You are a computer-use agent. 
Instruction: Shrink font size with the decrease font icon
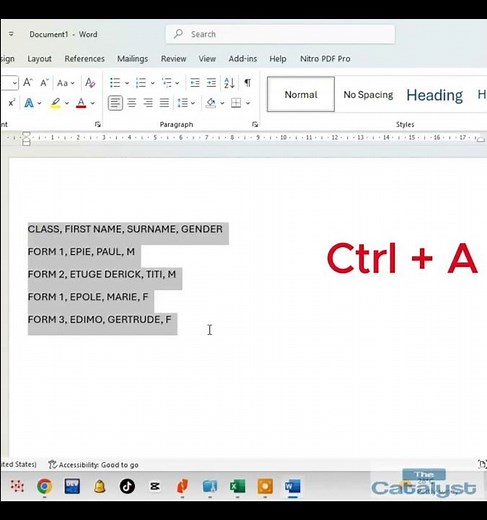tap(44, 82)
